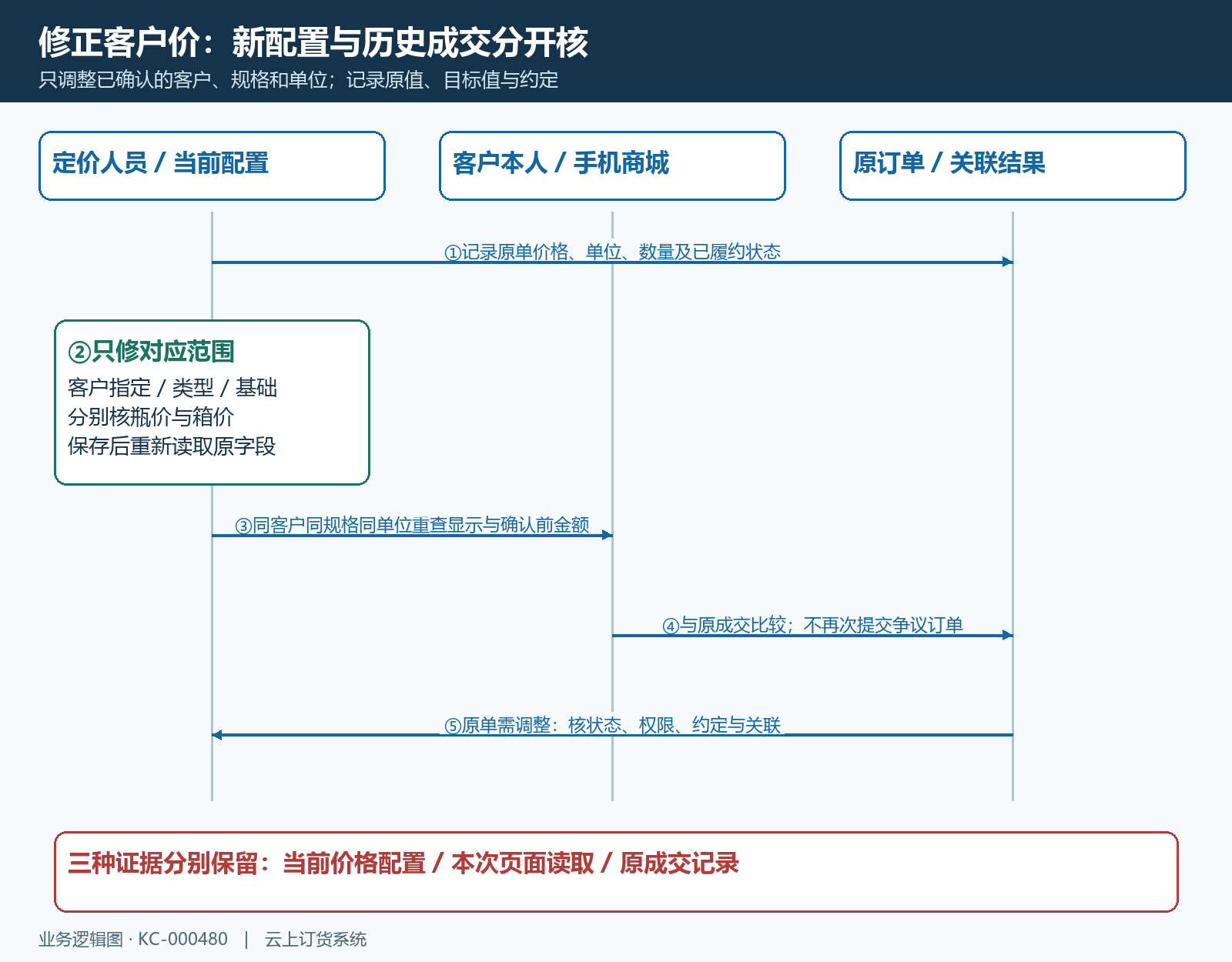Viewport: 1232px width, 962px height.
Task: Click the 定价人员 / 当前配置 participant box
Action: (212, 165)
